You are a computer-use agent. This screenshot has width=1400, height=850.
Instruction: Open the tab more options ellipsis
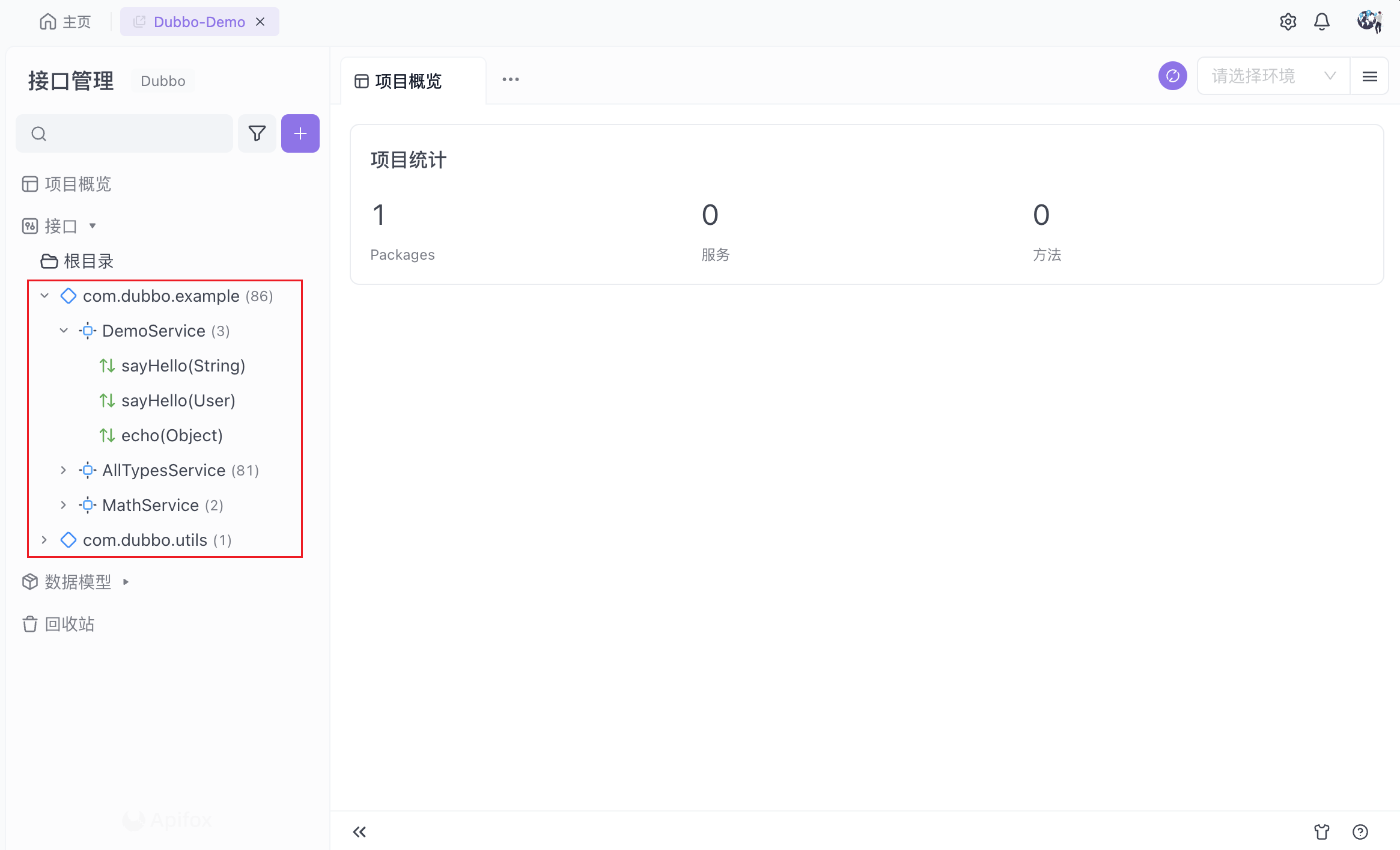point(510,80)
